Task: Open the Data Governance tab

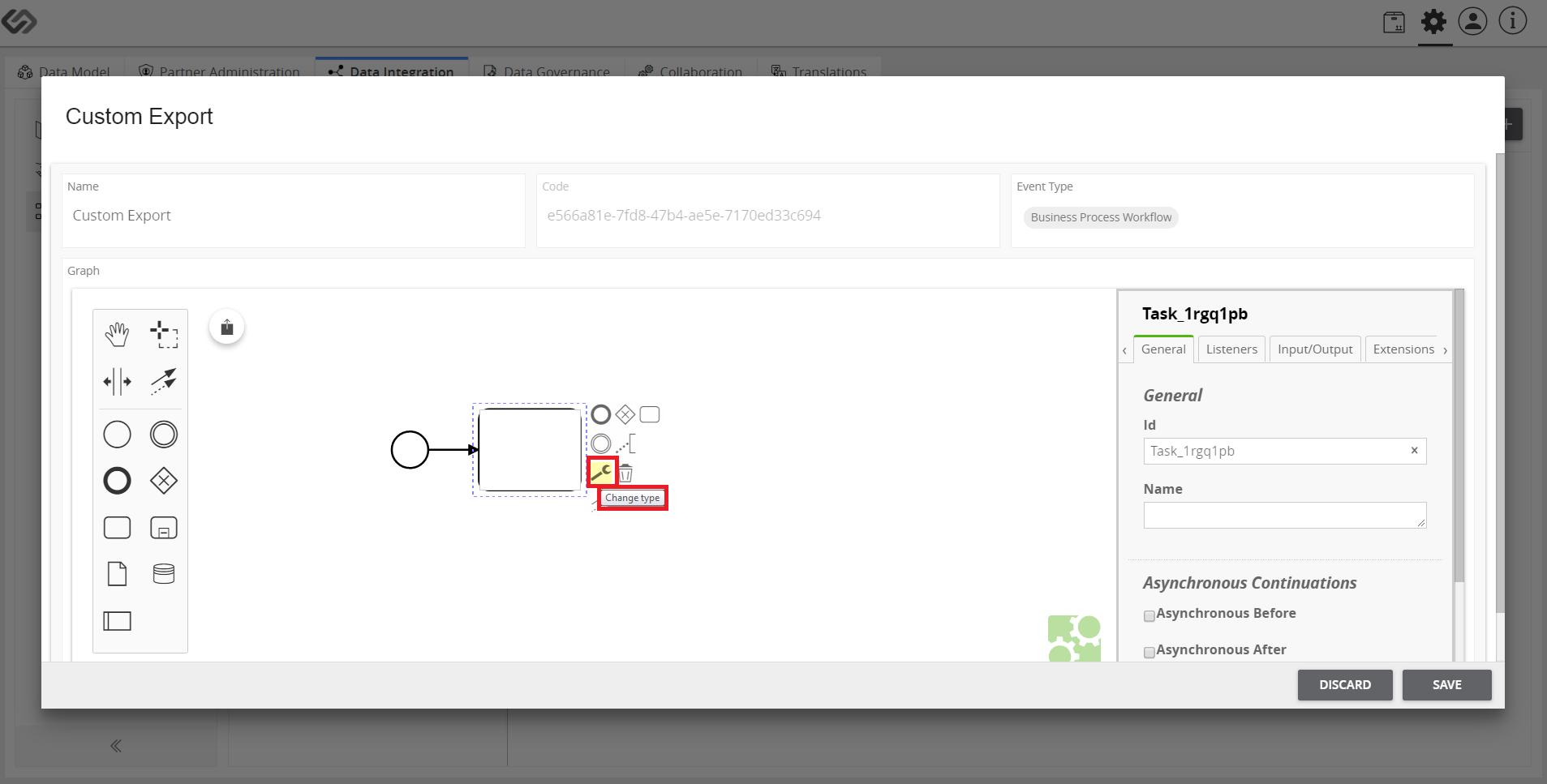Action: pyautogui.click(x=547, y=71)
